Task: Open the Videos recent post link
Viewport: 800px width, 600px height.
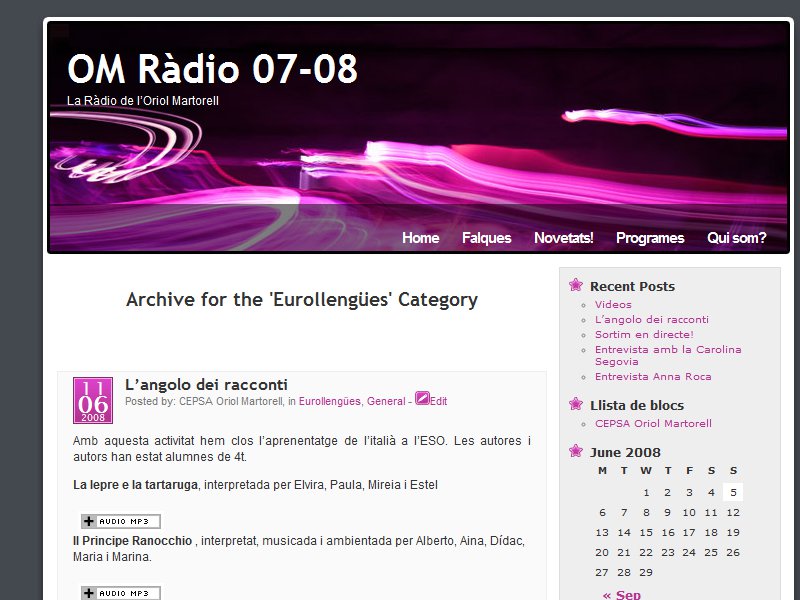Action: 613,305
